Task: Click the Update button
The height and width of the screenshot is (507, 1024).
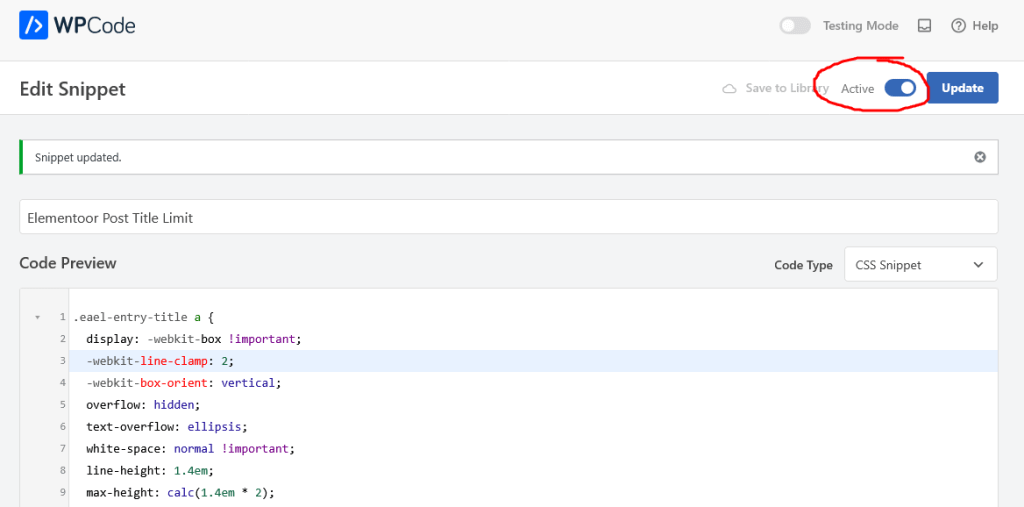Action: (963, 88)
